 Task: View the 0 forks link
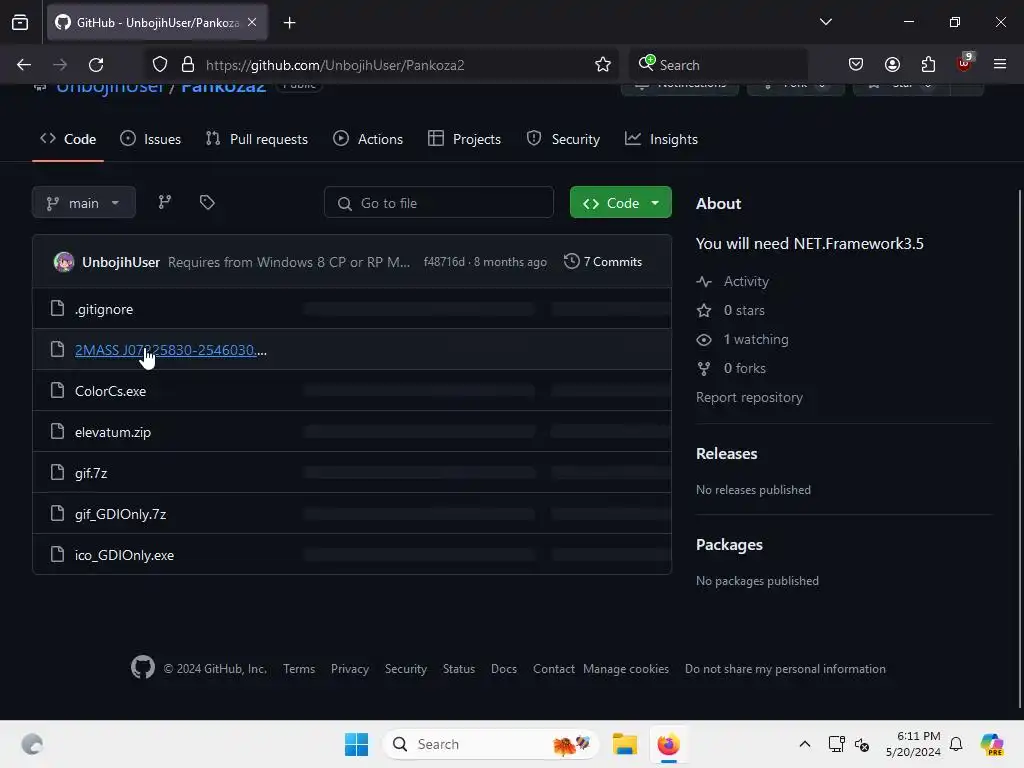(x=731, y=368)
